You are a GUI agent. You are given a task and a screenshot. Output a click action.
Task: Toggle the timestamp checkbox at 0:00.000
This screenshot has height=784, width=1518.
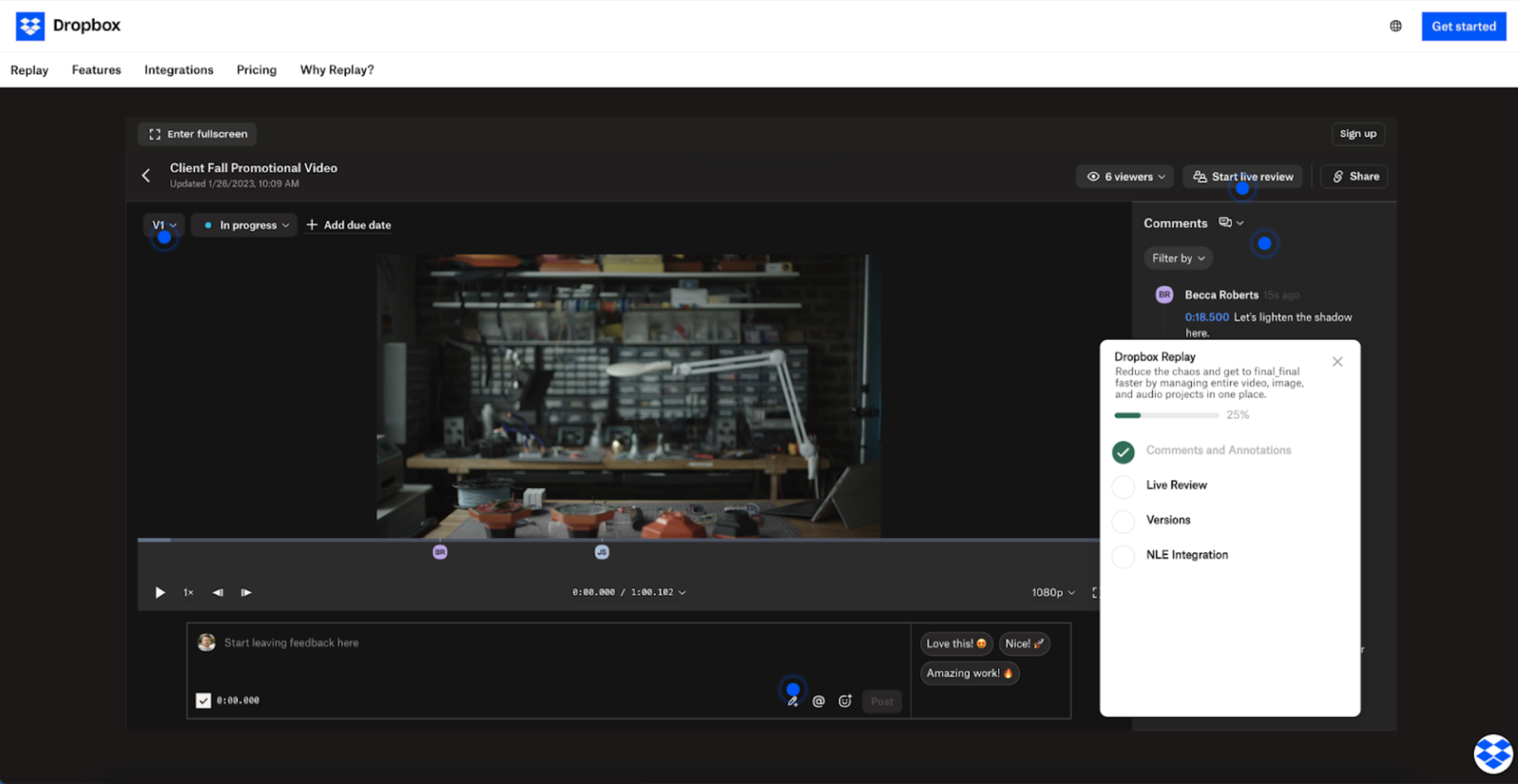[x=203, y=701]
